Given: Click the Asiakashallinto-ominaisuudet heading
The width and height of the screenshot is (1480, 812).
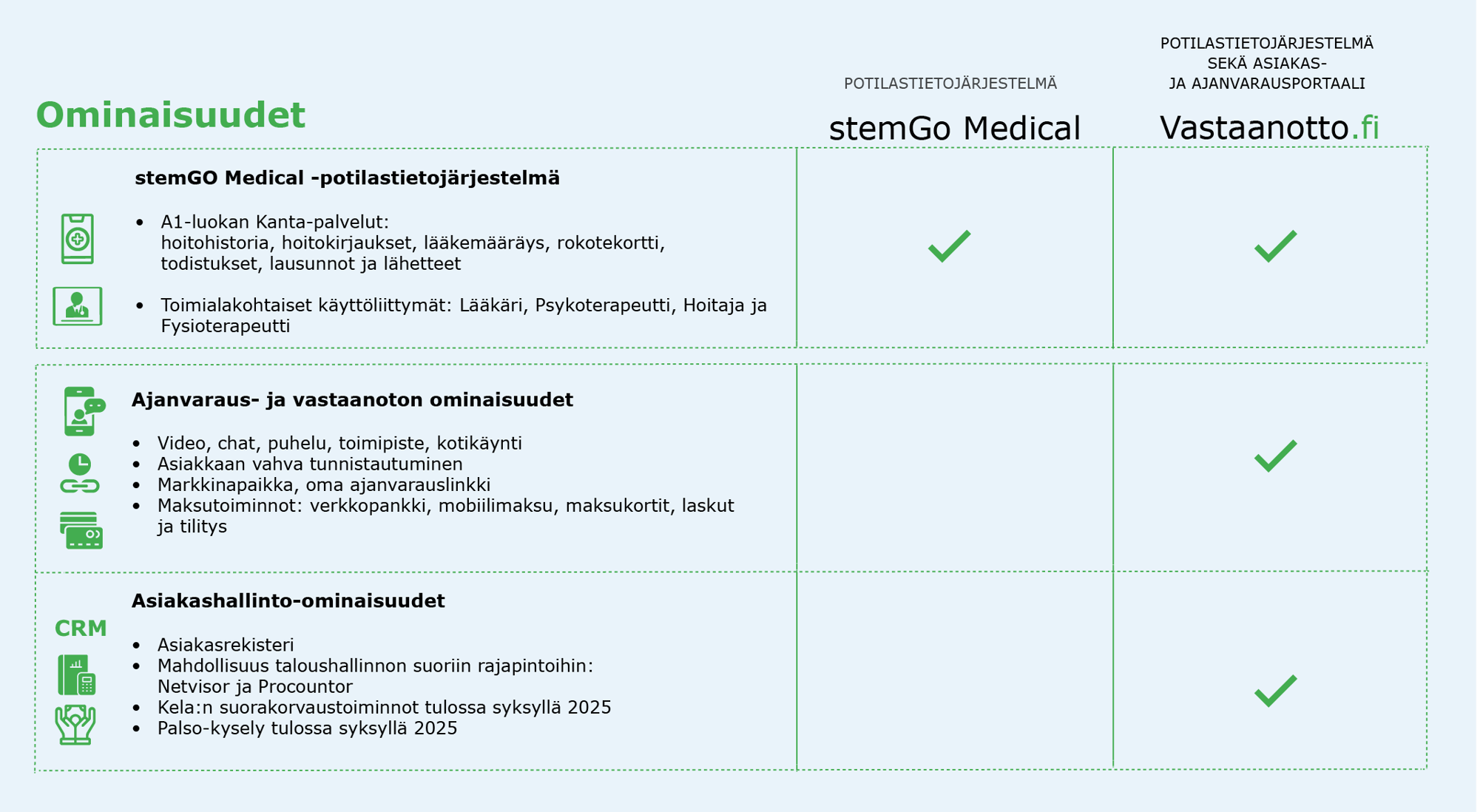Looking at the screenshot, I should pos(288,600).
